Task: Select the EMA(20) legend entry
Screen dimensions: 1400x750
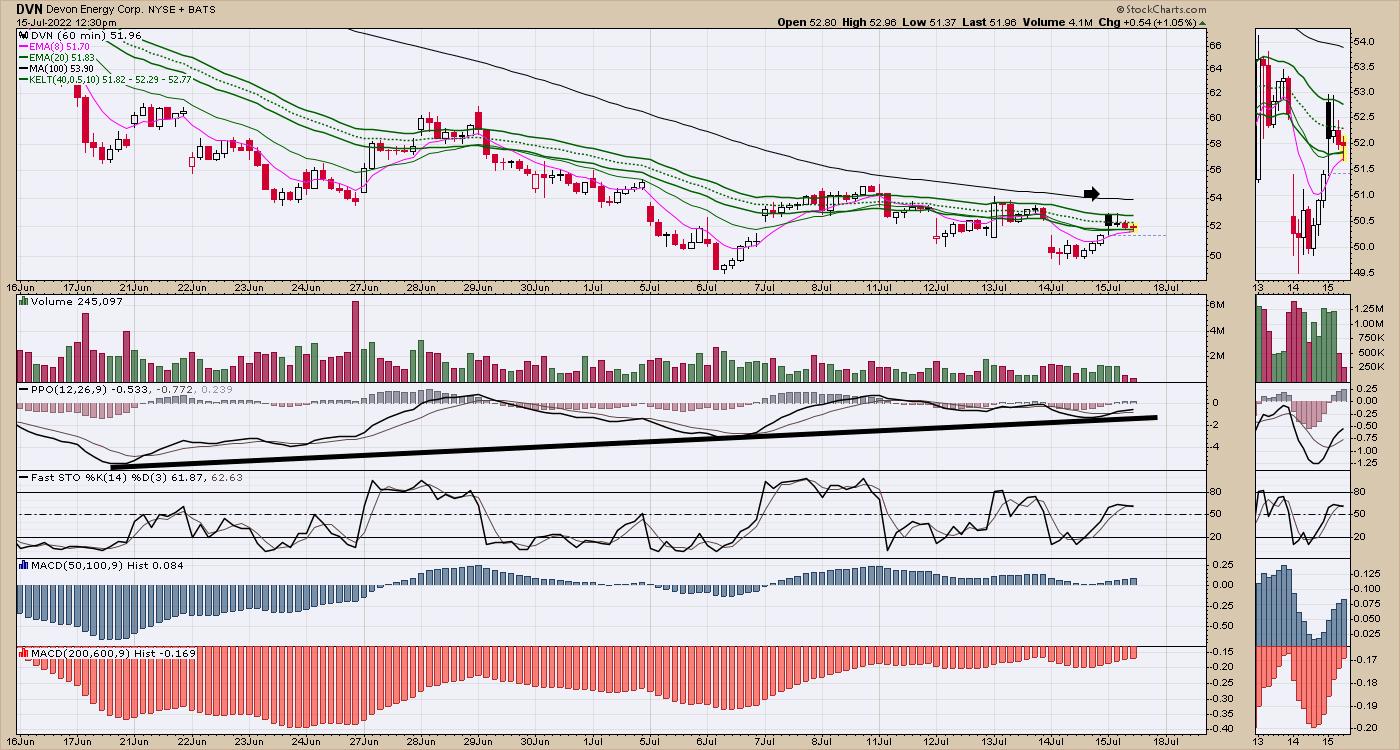Action: point(64,58)
